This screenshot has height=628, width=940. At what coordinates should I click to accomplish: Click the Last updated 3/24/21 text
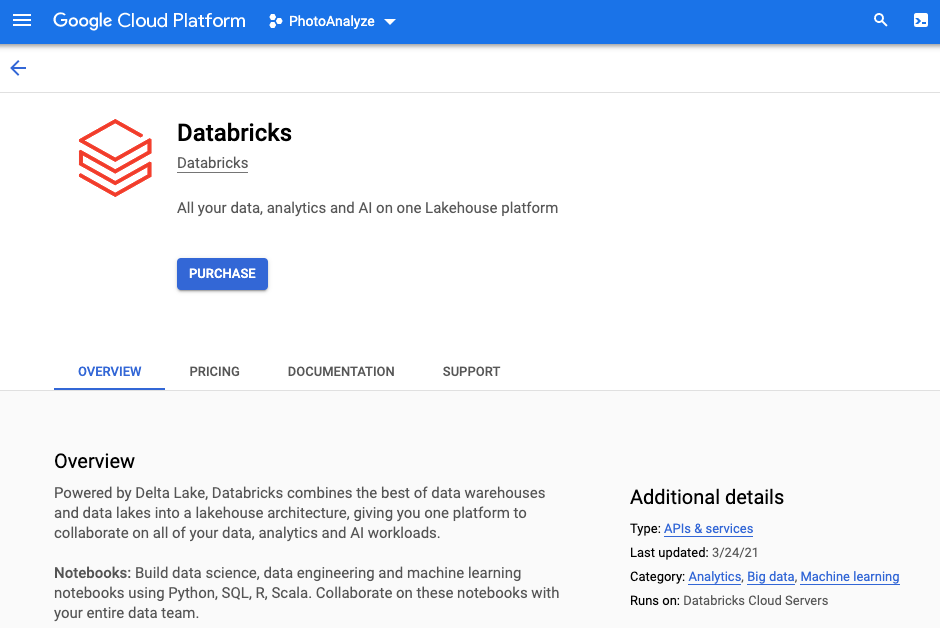click(x=694, y=552)
